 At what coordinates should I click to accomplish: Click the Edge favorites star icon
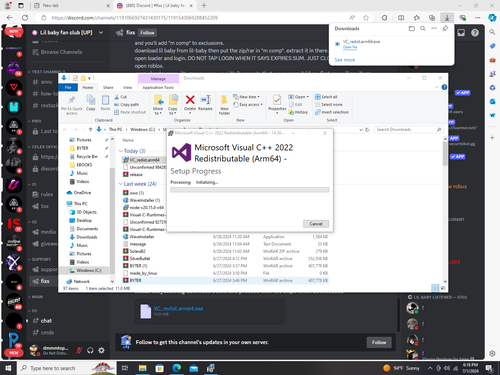366,18
